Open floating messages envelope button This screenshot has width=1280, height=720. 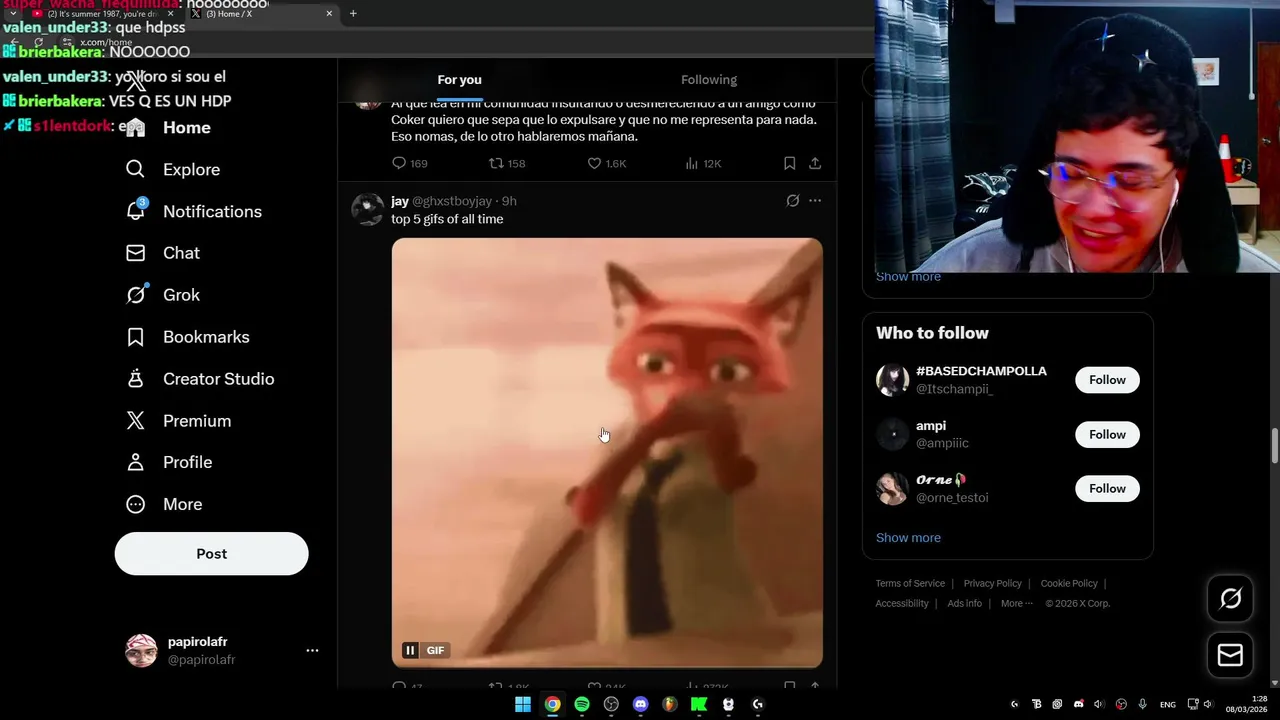pyautogui.click(x=1230, y=655)
